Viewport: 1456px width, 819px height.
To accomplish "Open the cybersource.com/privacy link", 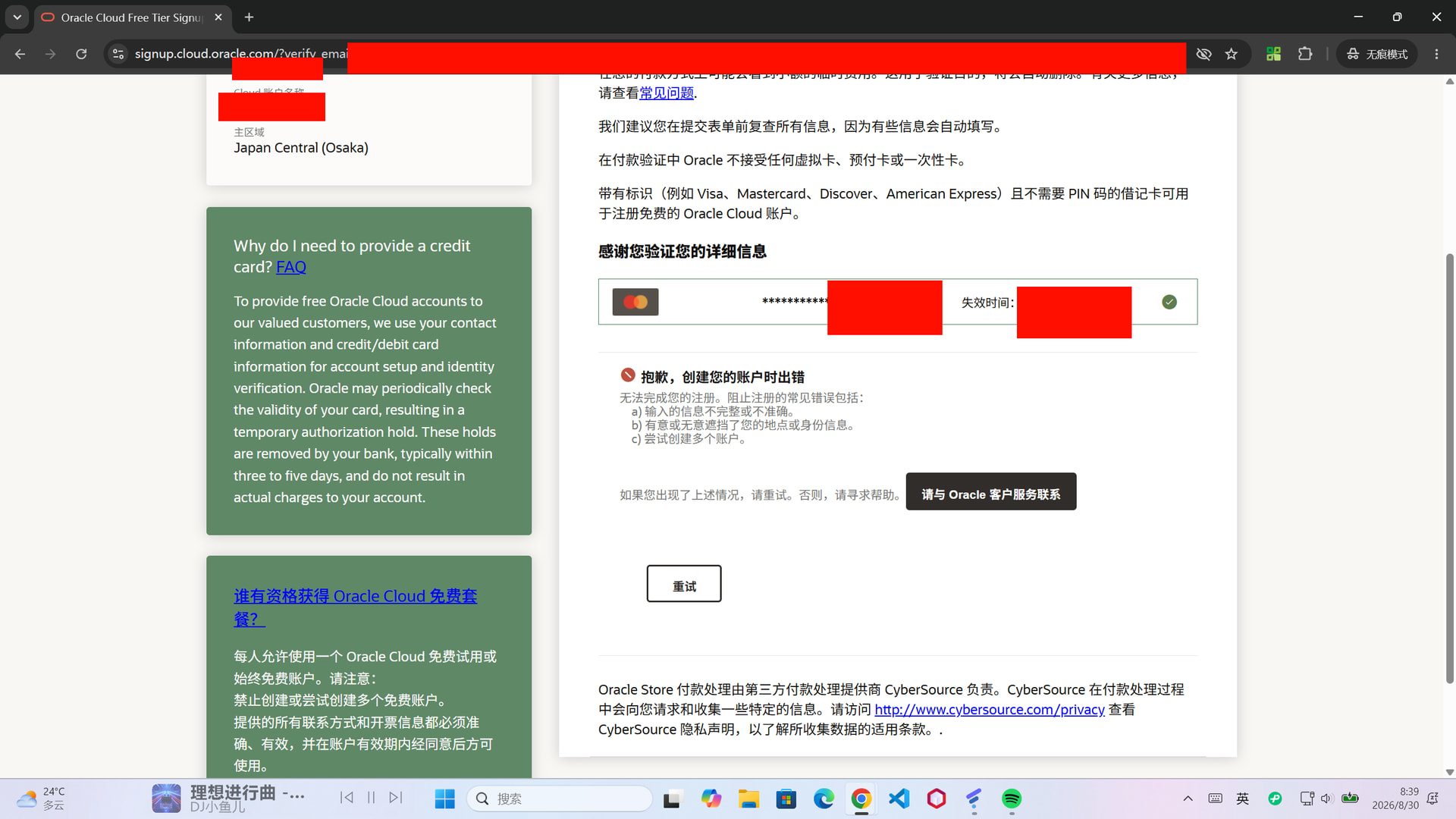I will click(990, 710).
